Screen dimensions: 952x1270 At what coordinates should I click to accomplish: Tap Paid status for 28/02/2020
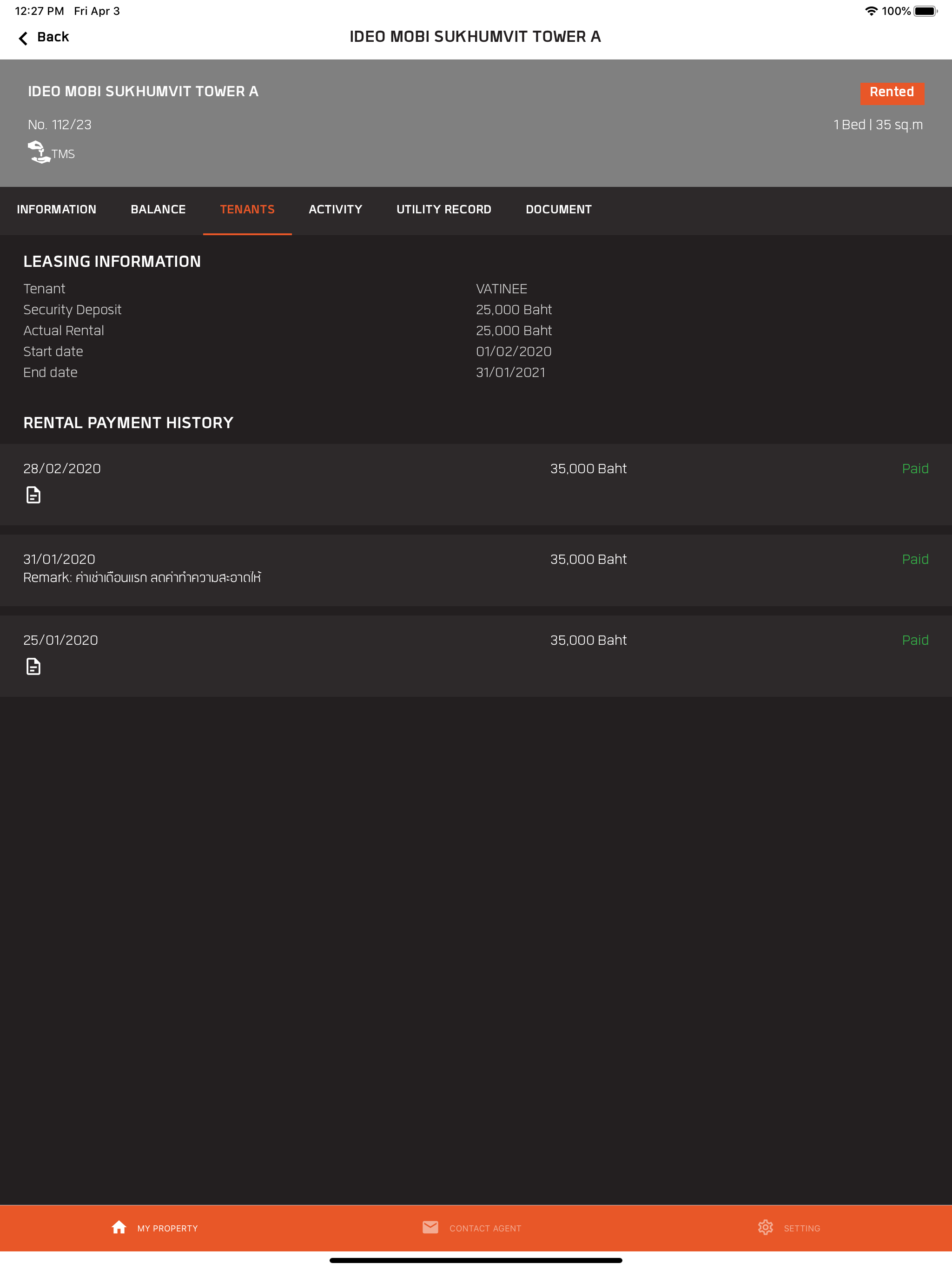coord(915,469)
